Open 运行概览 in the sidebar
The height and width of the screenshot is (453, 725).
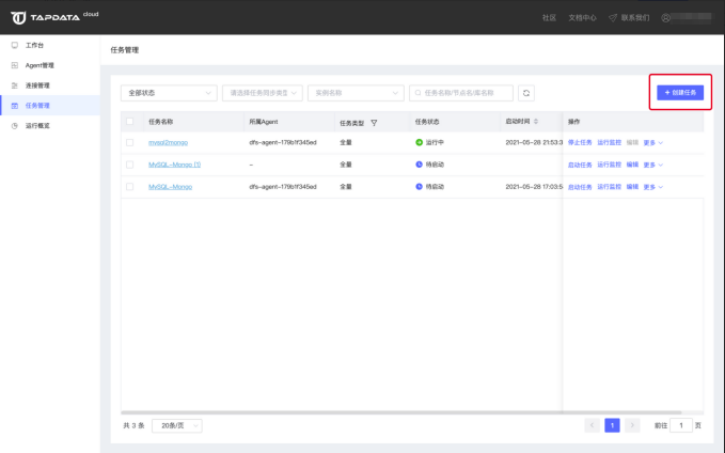pyautogui.click(x=37, y=126)
